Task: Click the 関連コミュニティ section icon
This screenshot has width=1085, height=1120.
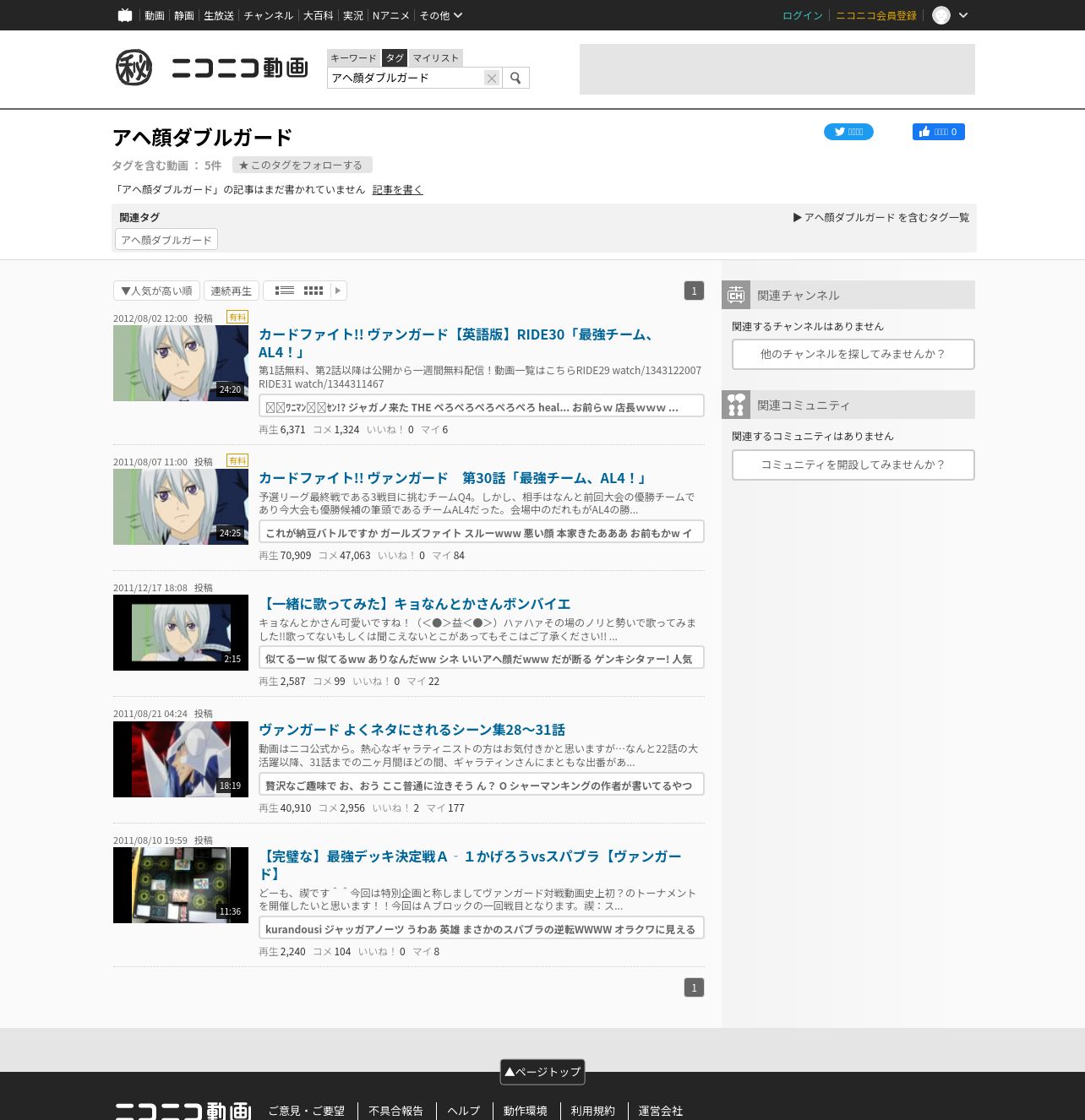Action: (x=736, y=405)
